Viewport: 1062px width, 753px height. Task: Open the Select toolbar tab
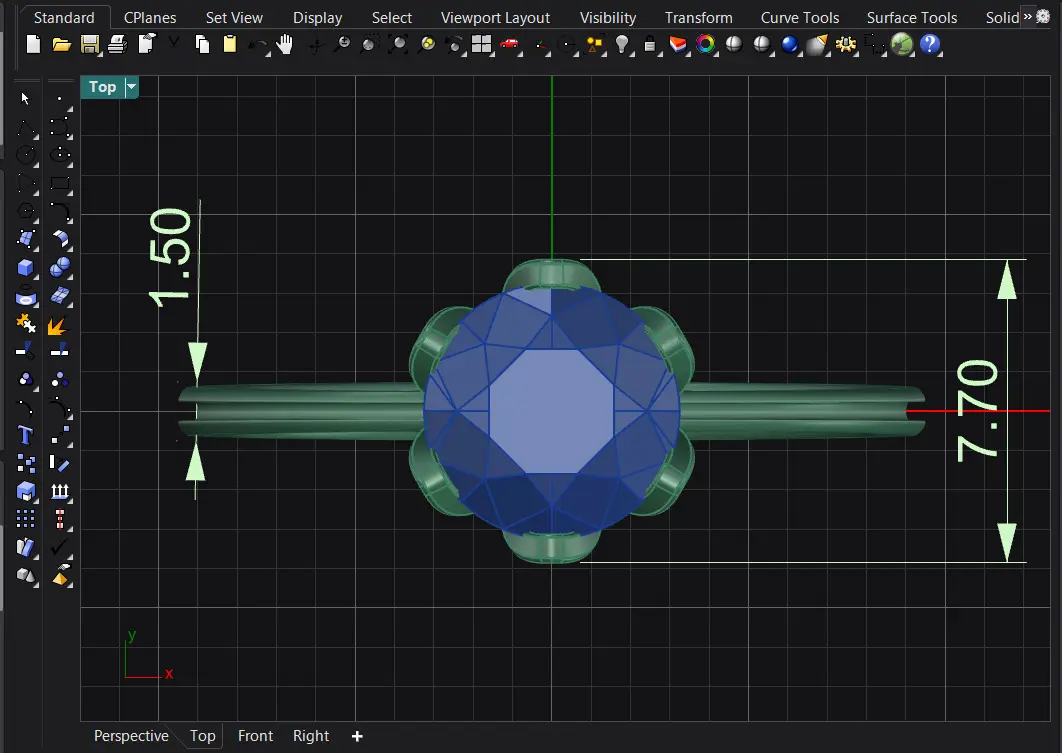coord(391,18)
